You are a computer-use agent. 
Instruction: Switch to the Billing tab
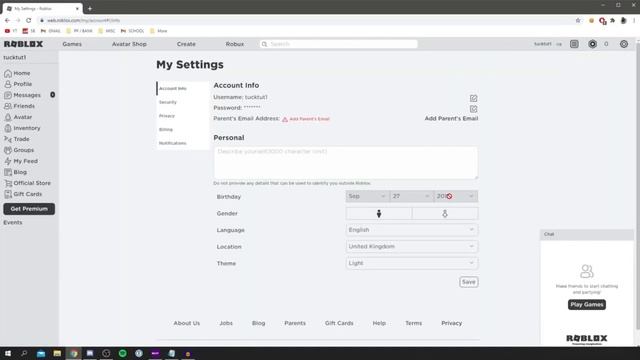click(182, 130)
